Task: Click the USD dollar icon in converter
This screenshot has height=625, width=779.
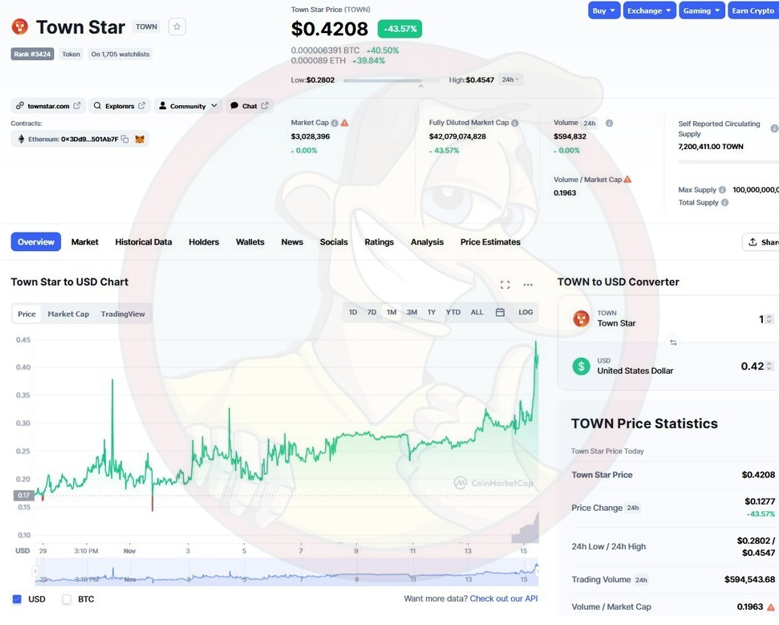Action: pyautogui.click(x=581, y=366)
